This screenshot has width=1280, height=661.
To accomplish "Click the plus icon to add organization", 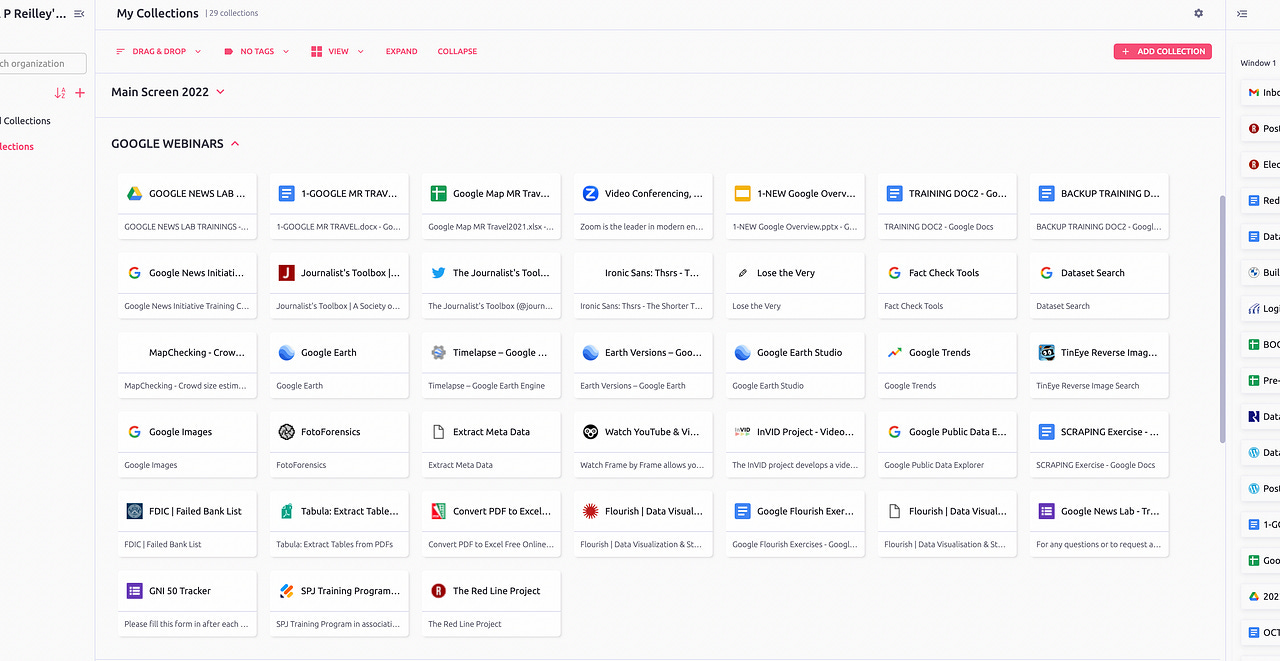I will click(80, 93).
